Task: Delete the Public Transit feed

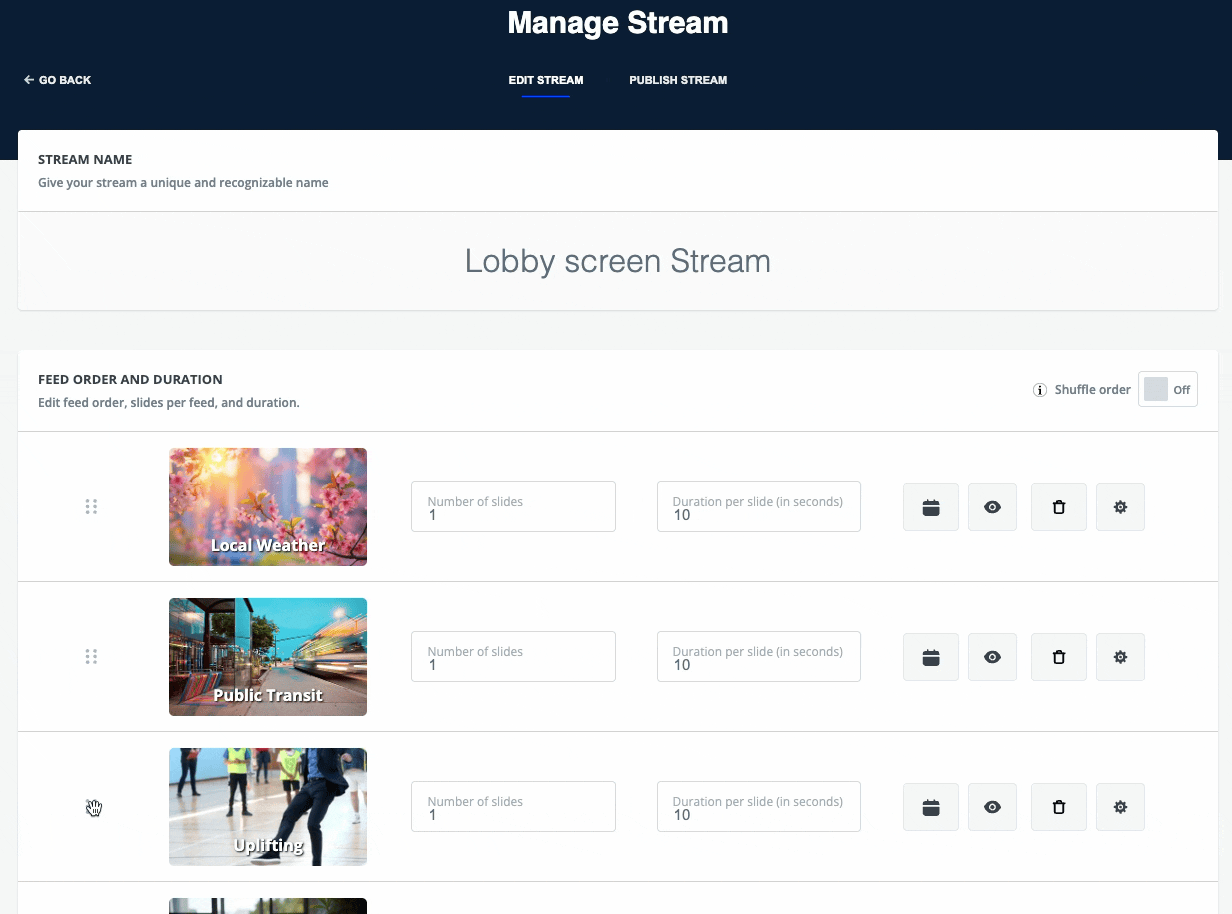Action: coord(1059,657)
